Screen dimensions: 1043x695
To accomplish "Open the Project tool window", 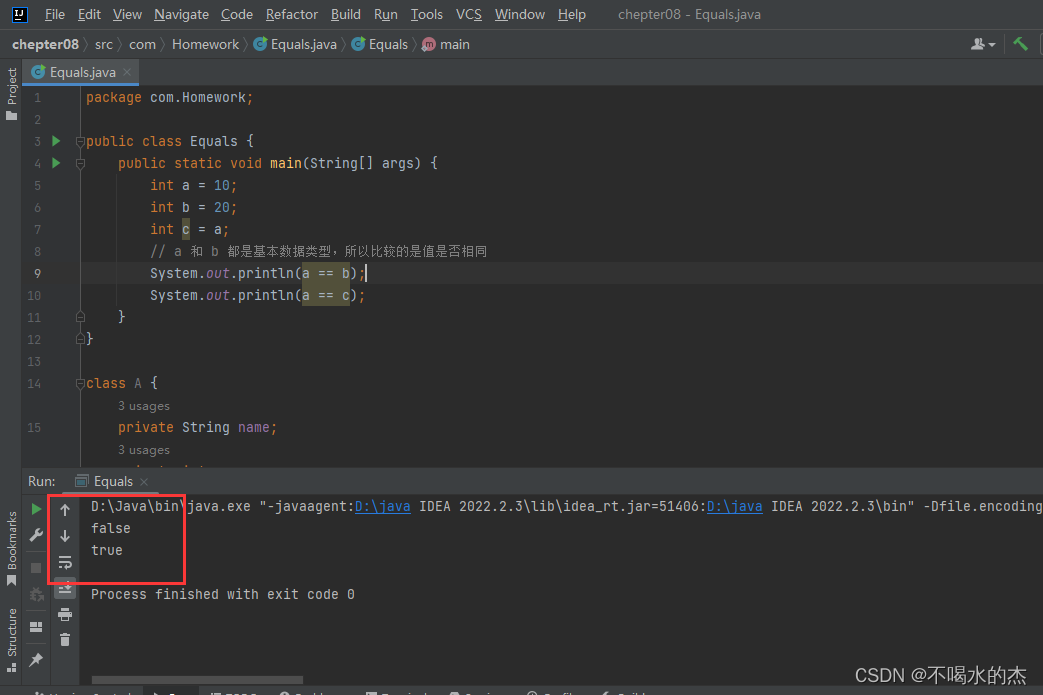I will click(11, 93).
